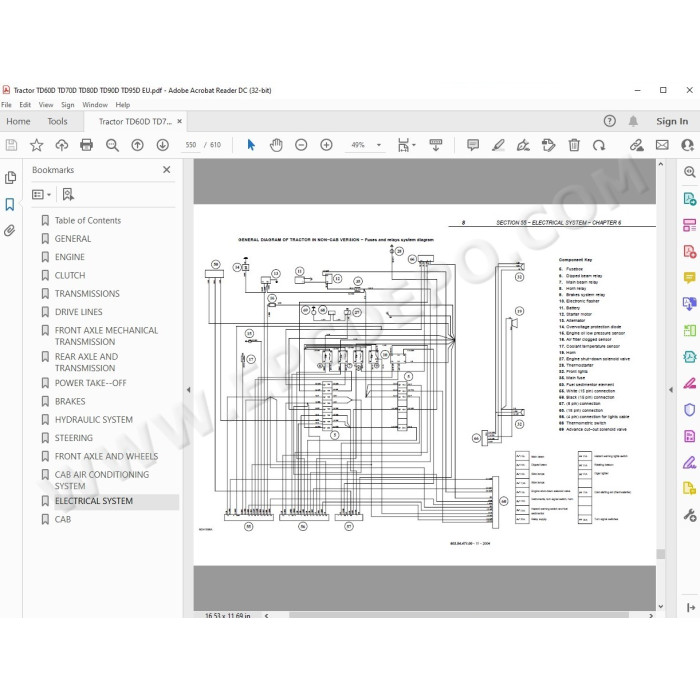Viewport: 700px width, 700px height.
Task: Open the HYDRAULIC SYSTEM bookmark
Action: [x=94, y=420]
